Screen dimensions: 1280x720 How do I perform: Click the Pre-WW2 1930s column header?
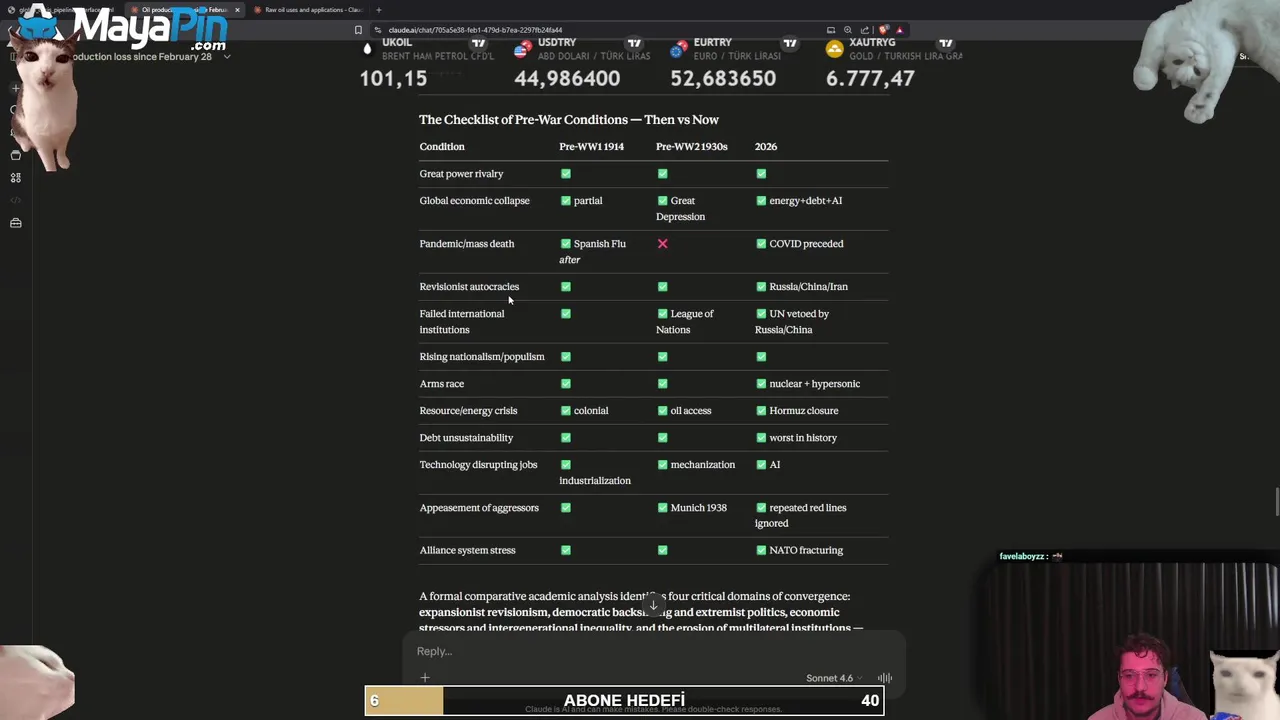pyautogui.click(x=692, y=146)
